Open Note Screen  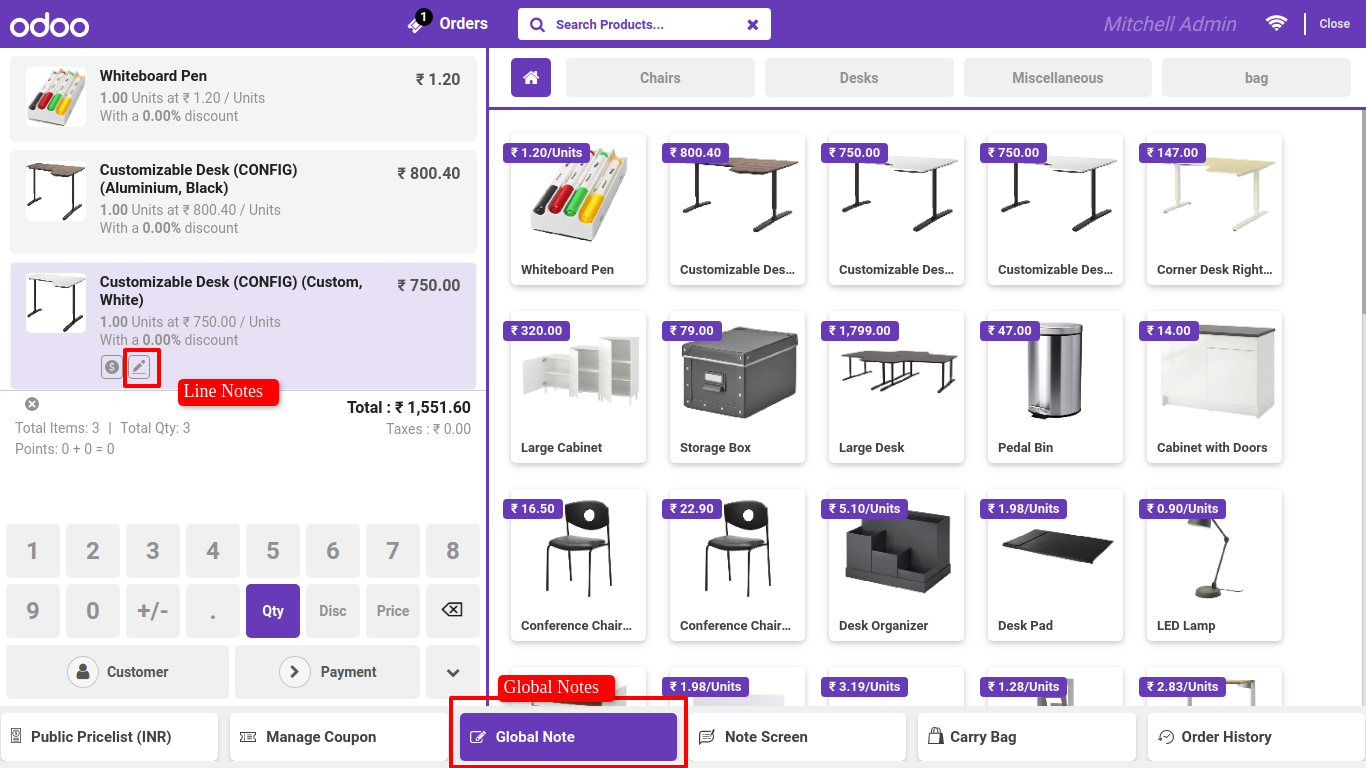(x=797, y=737)
